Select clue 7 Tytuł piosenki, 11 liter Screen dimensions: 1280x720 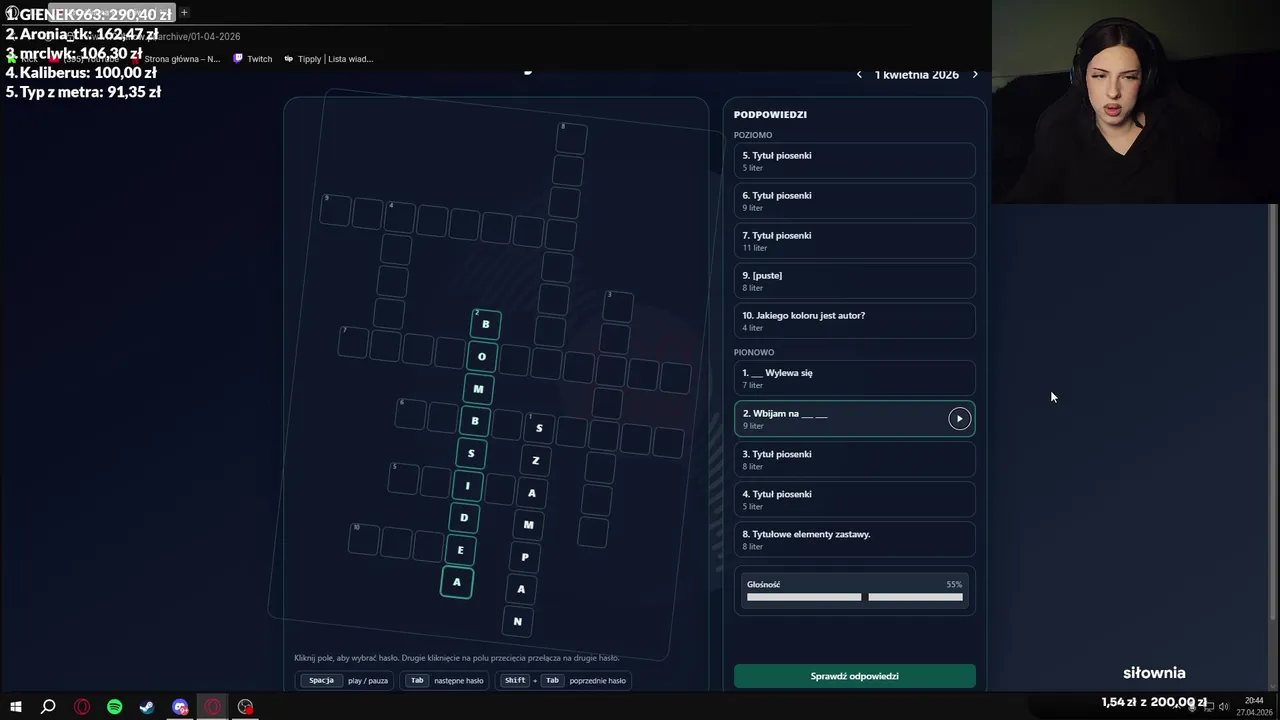(854, 241)
